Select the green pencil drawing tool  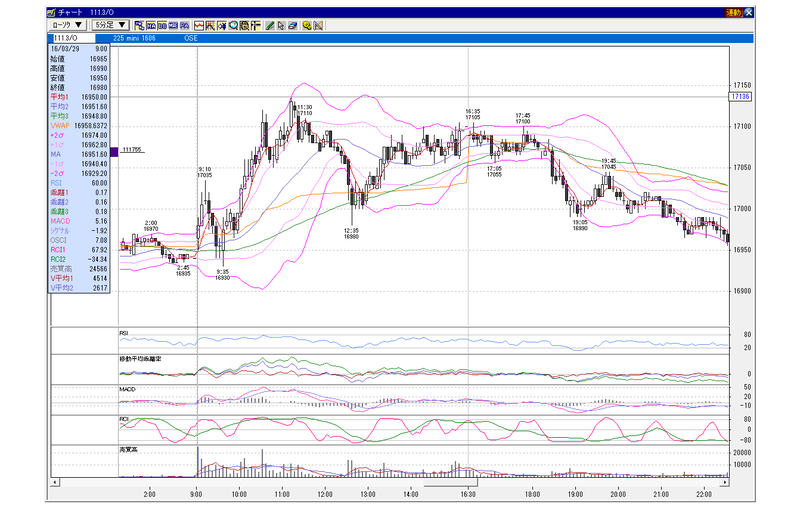(x=269, y=26)
